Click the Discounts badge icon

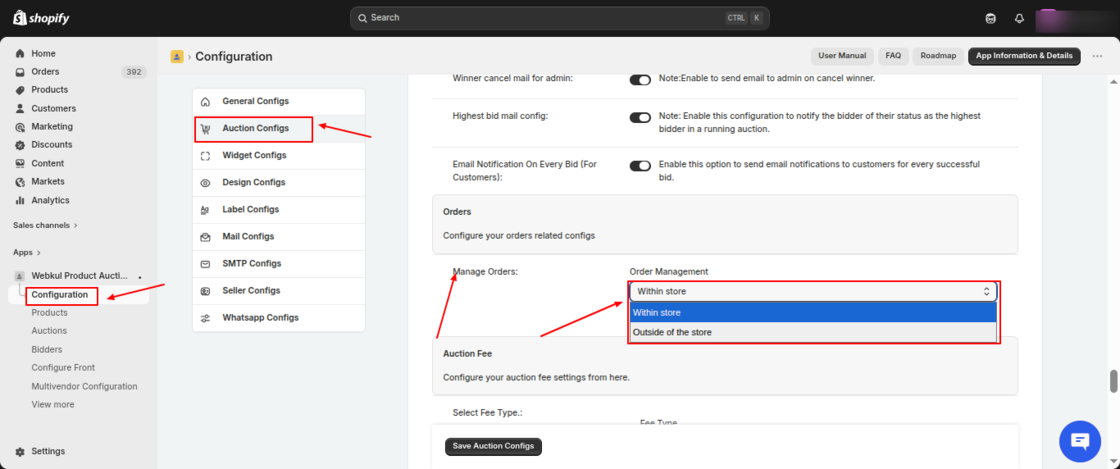(20, 145)
